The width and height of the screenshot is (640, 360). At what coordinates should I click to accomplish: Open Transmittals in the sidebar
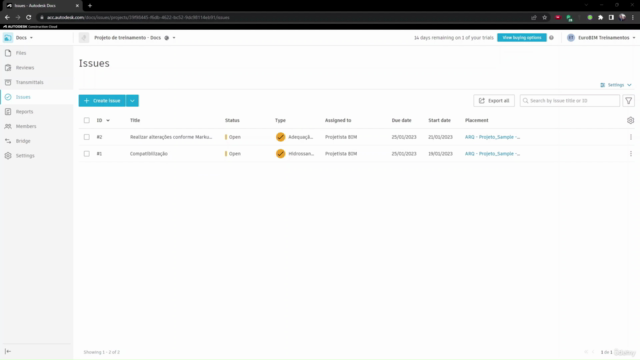pyautogui.click(x=29, y=82)
